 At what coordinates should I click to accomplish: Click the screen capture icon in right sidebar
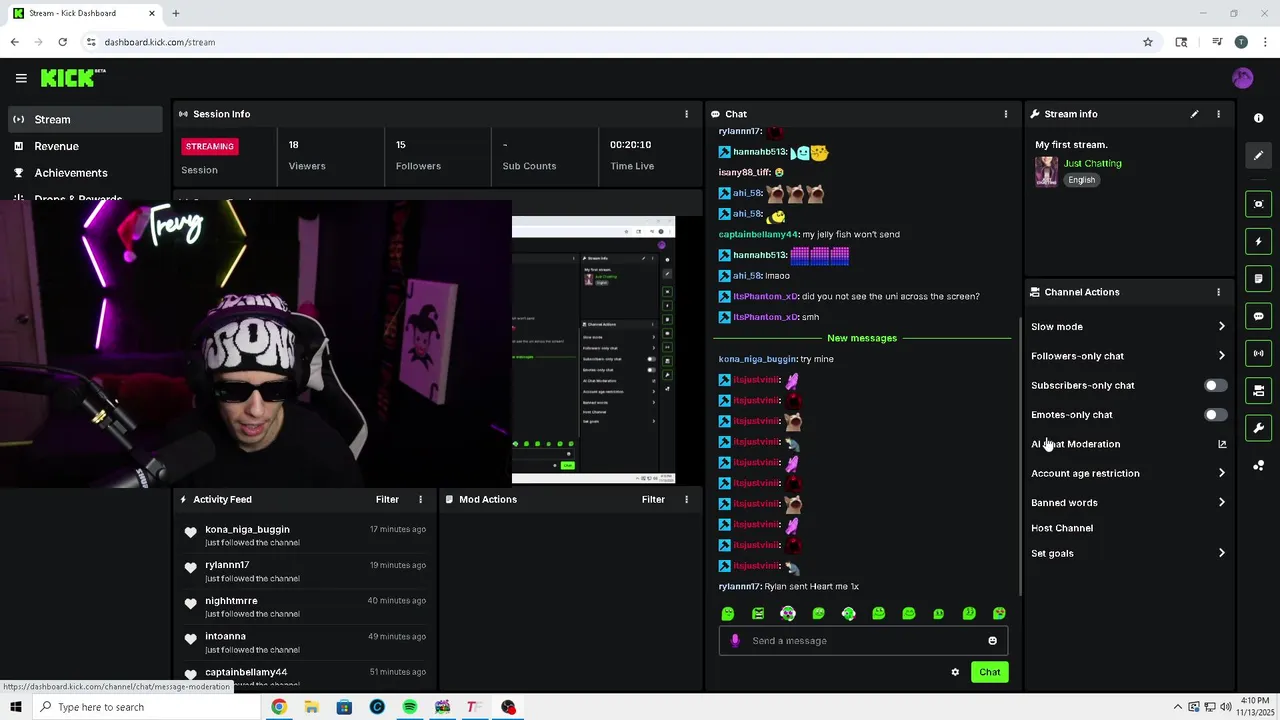coord(1258,204)
